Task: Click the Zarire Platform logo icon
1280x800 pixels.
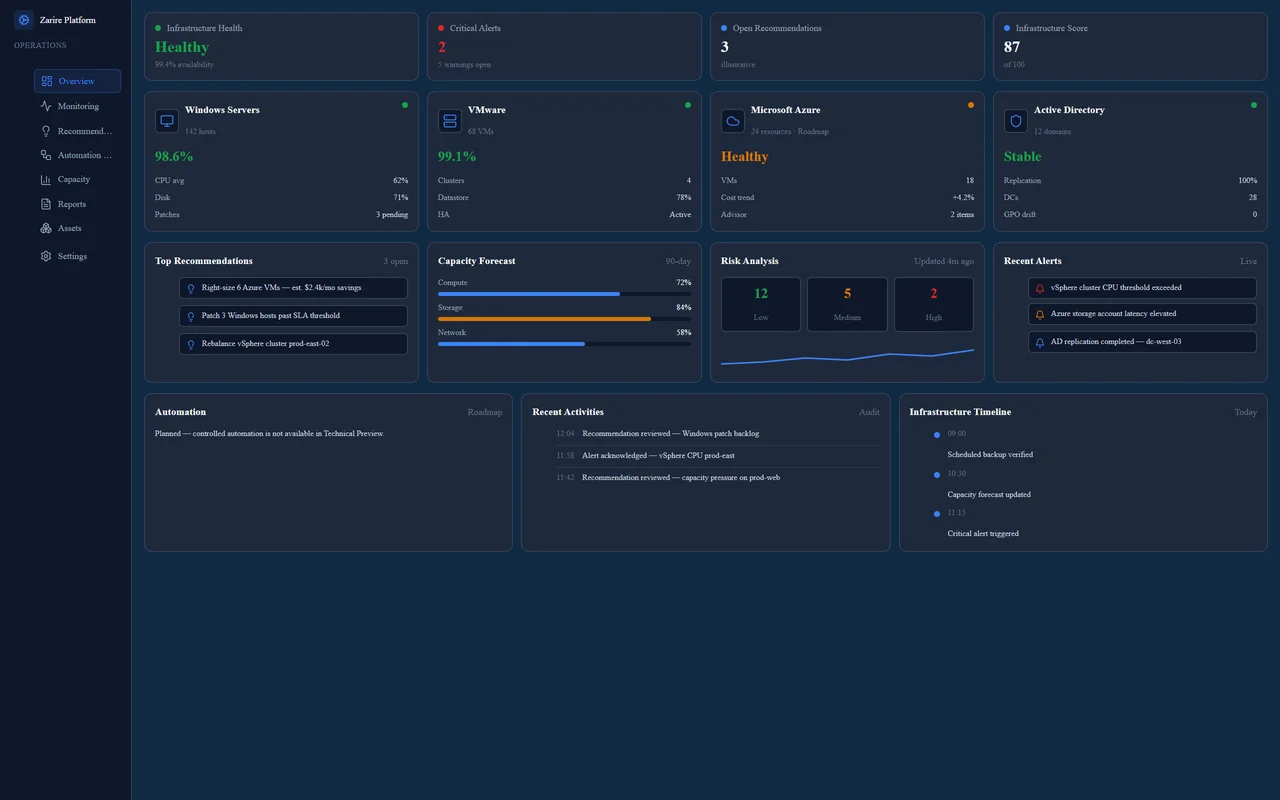Action: (24, 20)
